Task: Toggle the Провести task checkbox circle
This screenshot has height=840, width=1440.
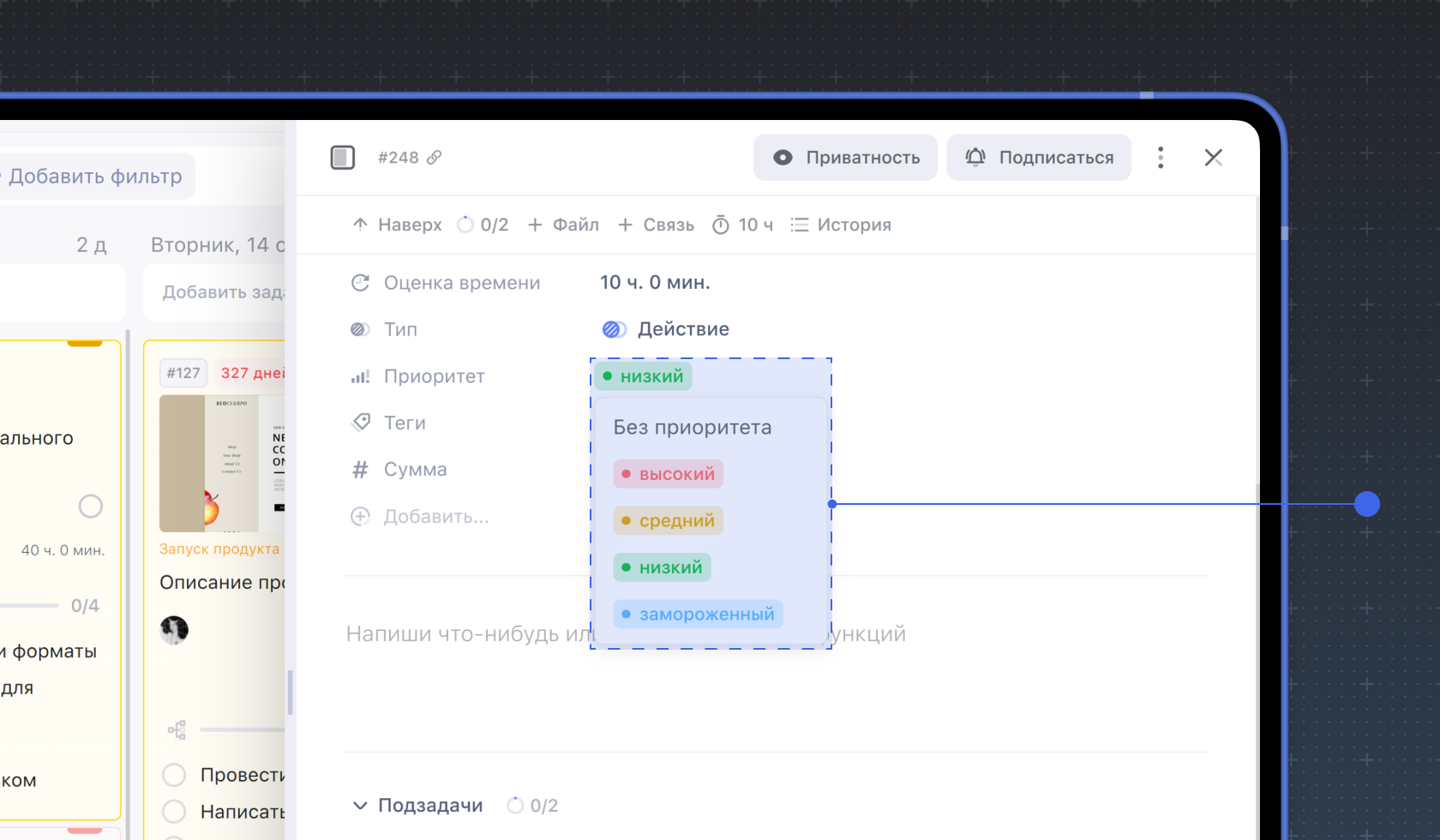Action: coord(174,775)
